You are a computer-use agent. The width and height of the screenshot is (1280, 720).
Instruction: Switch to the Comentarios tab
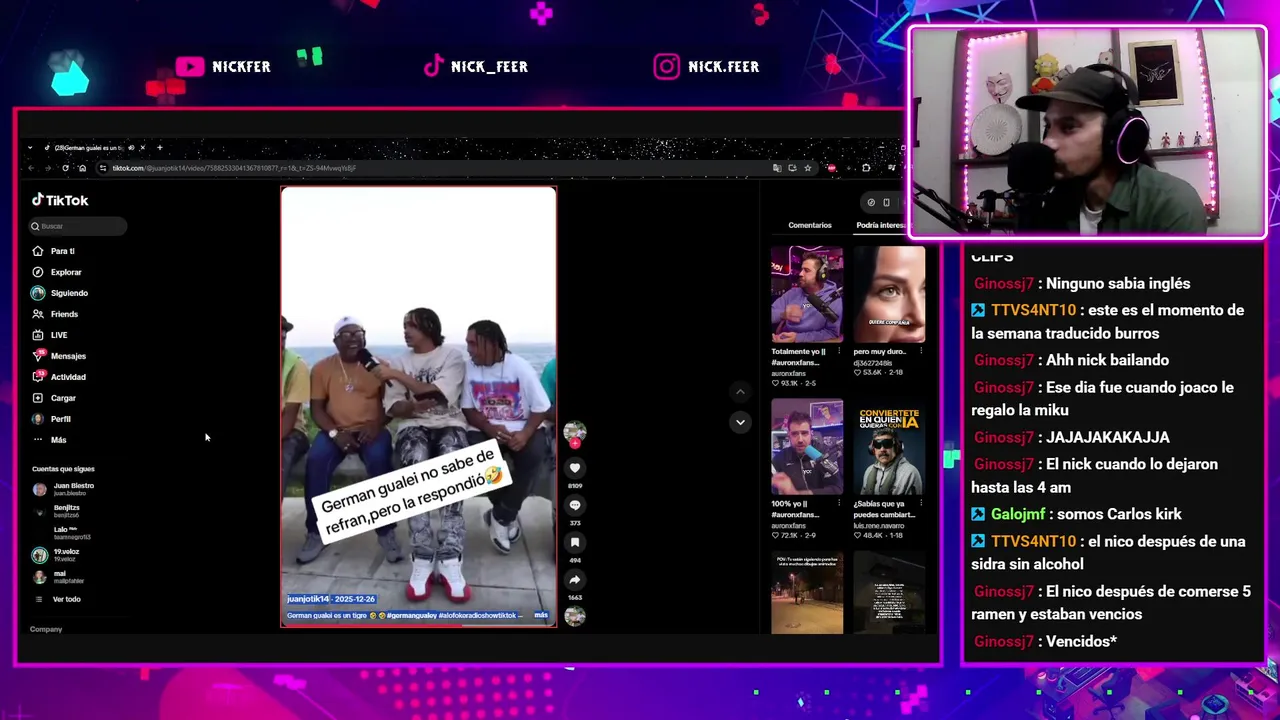coord(810,225)
